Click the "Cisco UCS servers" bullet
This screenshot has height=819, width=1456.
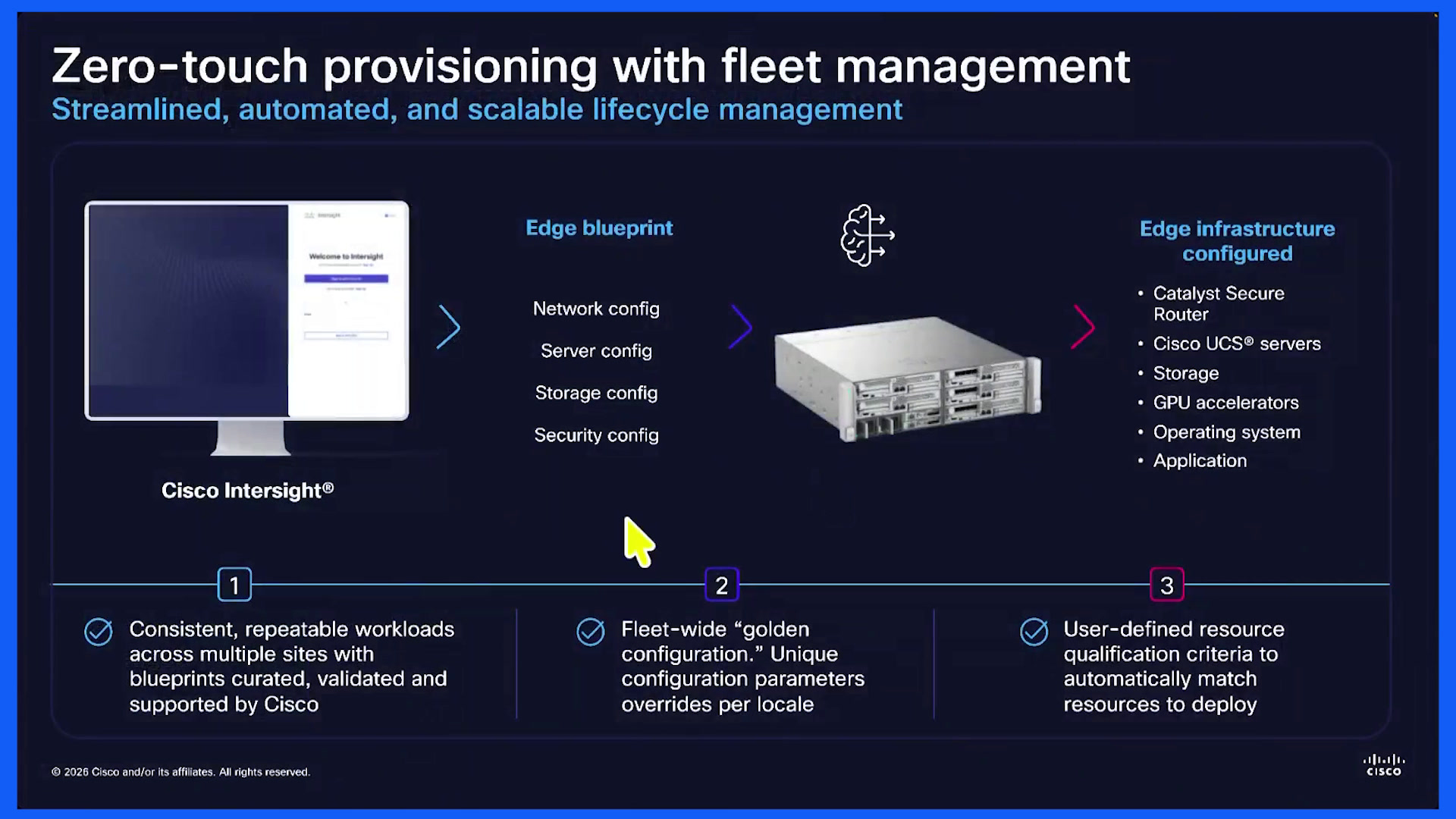pyautogui.click(x=1229, y=344)
